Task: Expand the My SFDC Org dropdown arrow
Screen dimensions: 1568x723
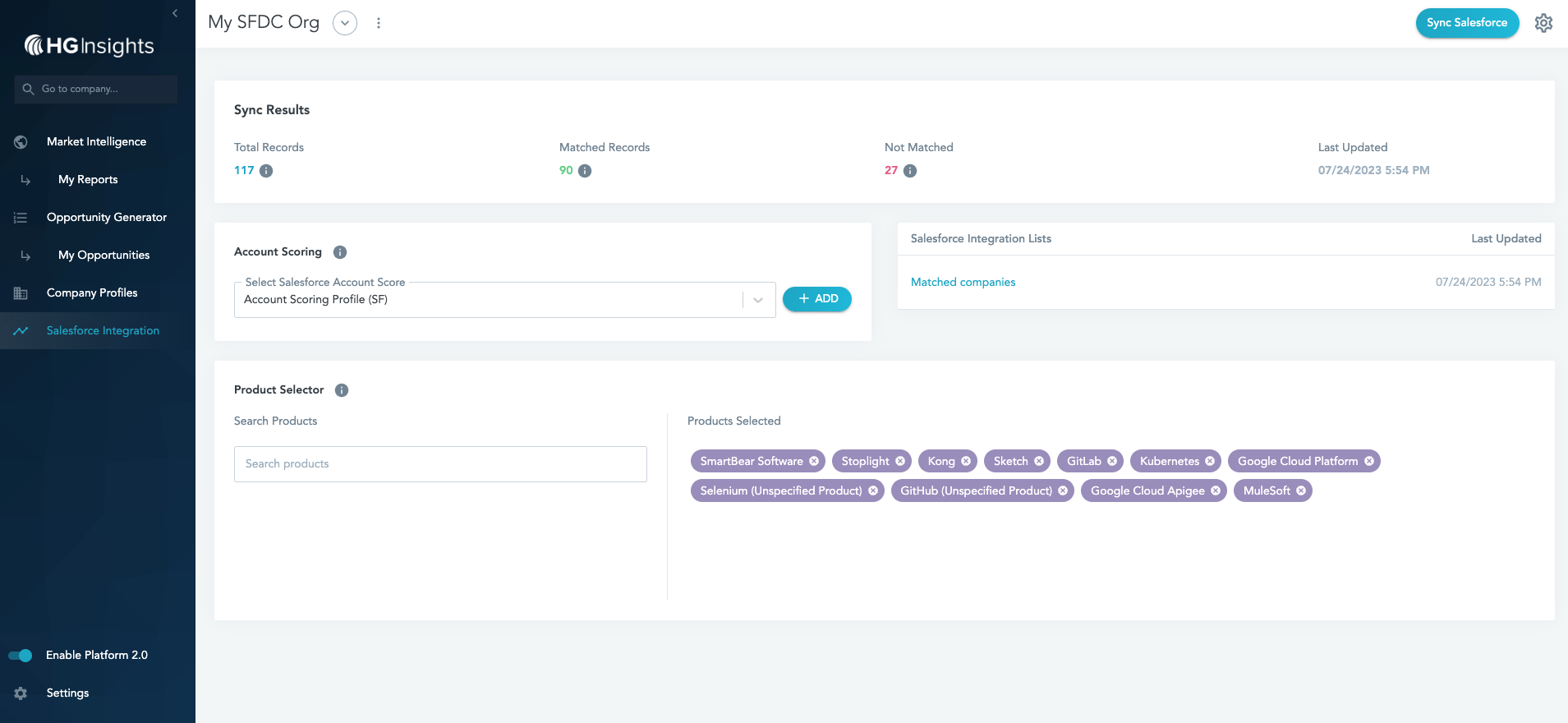Action: pos(345,23)
